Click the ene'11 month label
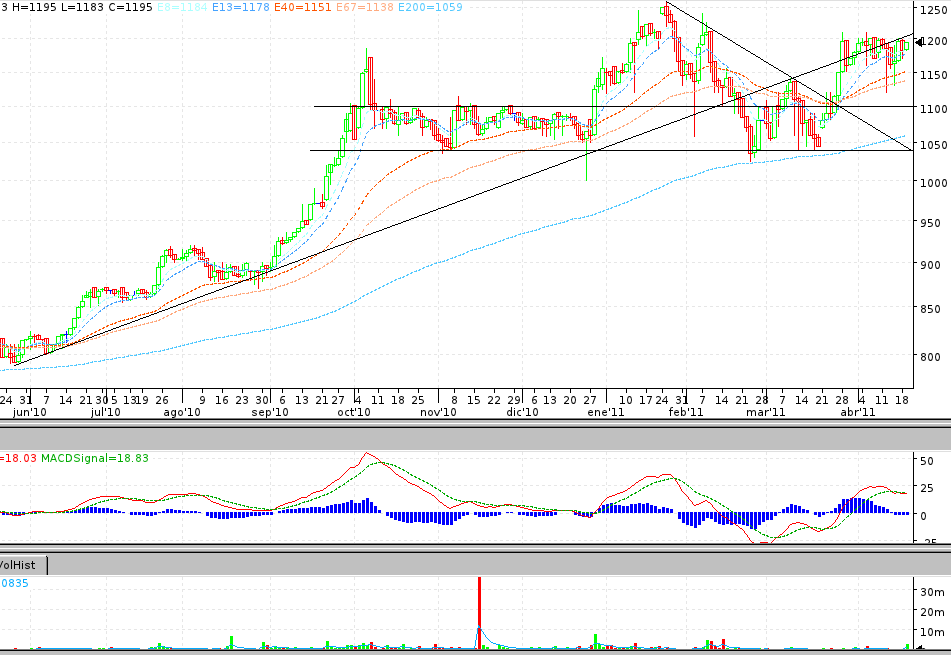951x655 pixels. click(x=605, y=412)
